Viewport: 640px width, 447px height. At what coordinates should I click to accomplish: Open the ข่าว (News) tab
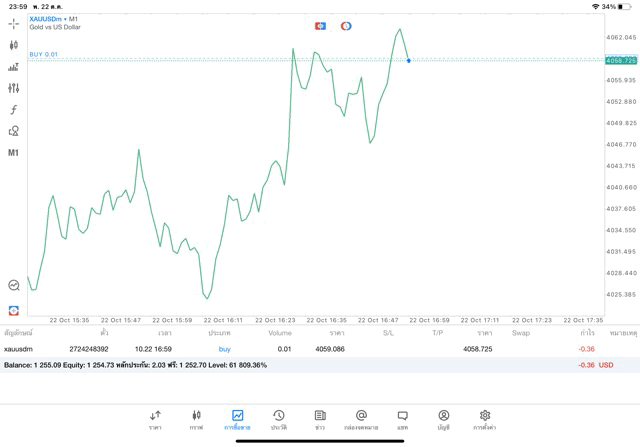320,420
